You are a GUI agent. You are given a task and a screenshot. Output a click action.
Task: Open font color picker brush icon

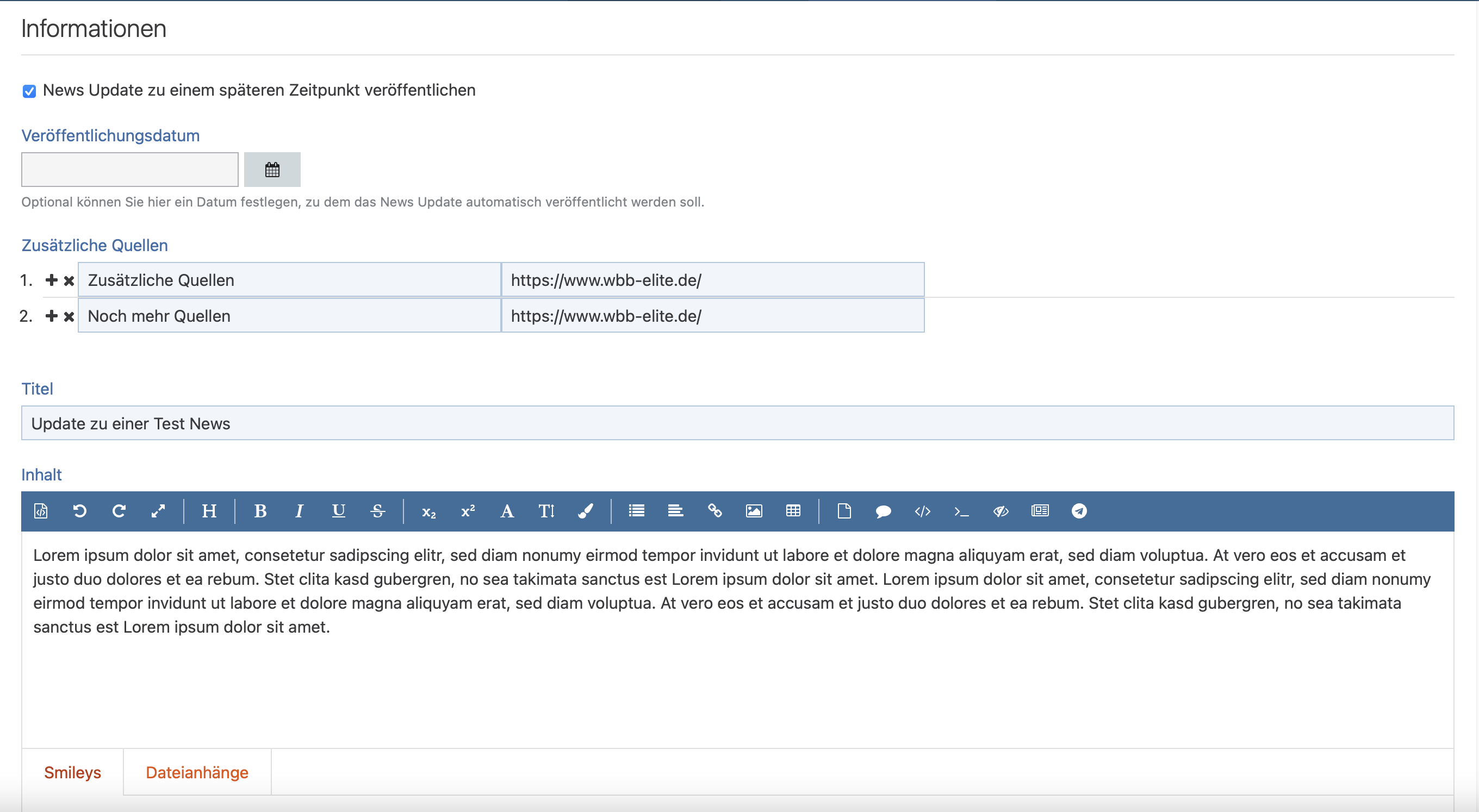(x=585, y=511)
